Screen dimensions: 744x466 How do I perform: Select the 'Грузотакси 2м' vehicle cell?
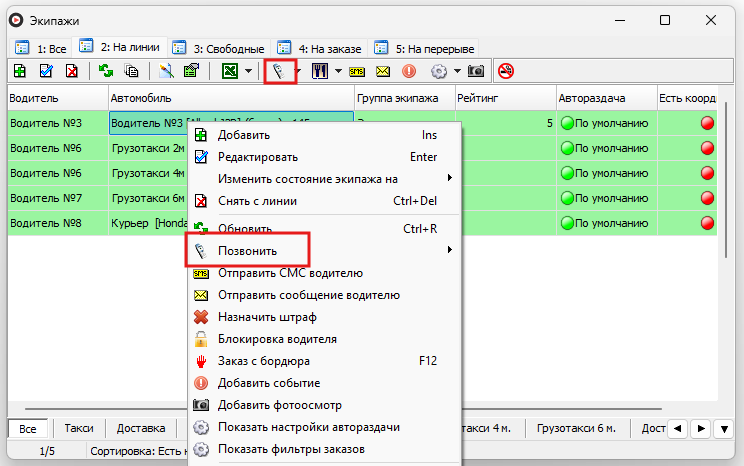149,149
